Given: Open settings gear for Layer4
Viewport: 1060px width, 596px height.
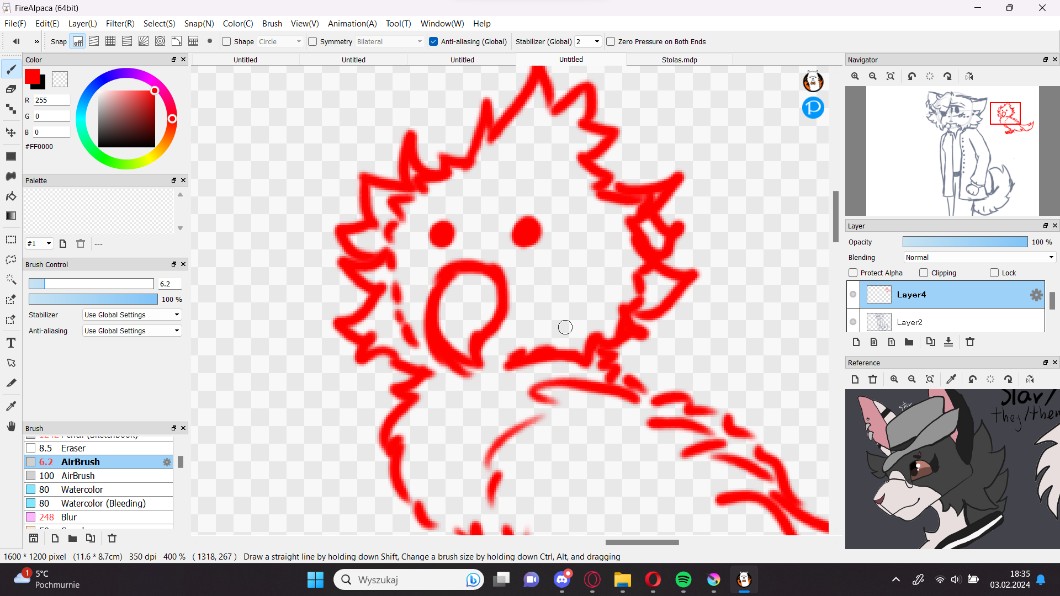Looking at the screenshot, I should point(1036,295).
